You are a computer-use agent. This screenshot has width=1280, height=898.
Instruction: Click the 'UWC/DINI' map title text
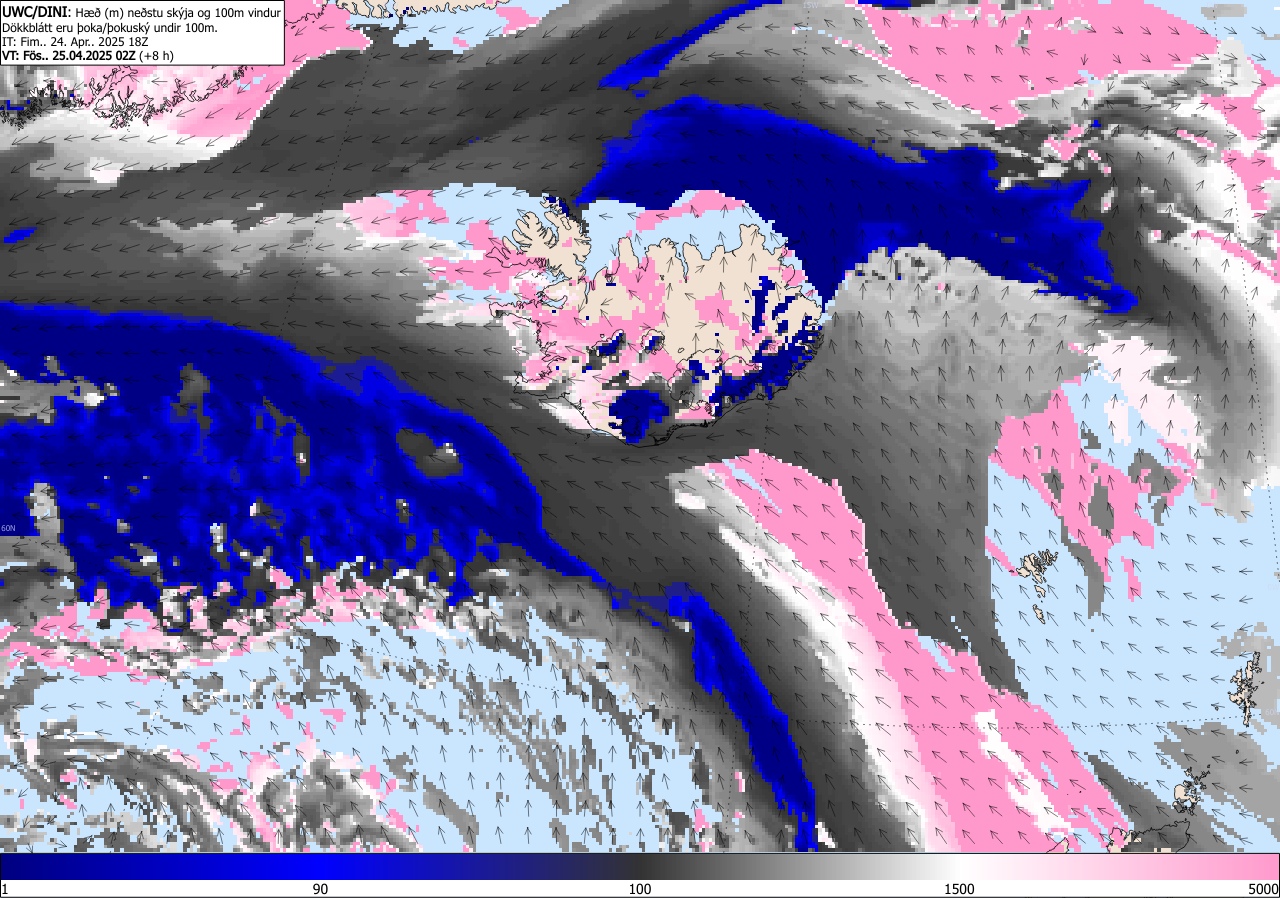pyautogui.click(x=34, y=11)
